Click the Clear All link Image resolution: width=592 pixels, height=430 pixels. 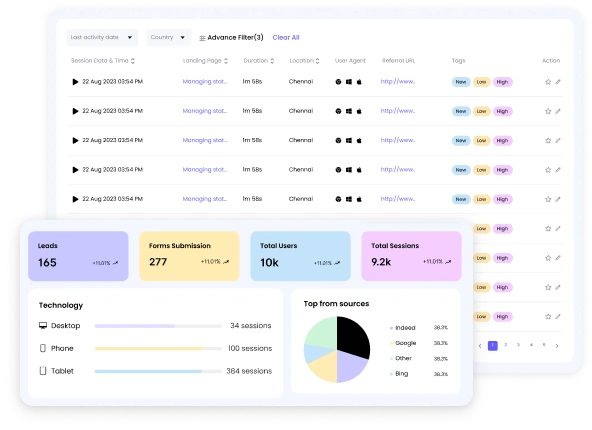click(286, 37)
